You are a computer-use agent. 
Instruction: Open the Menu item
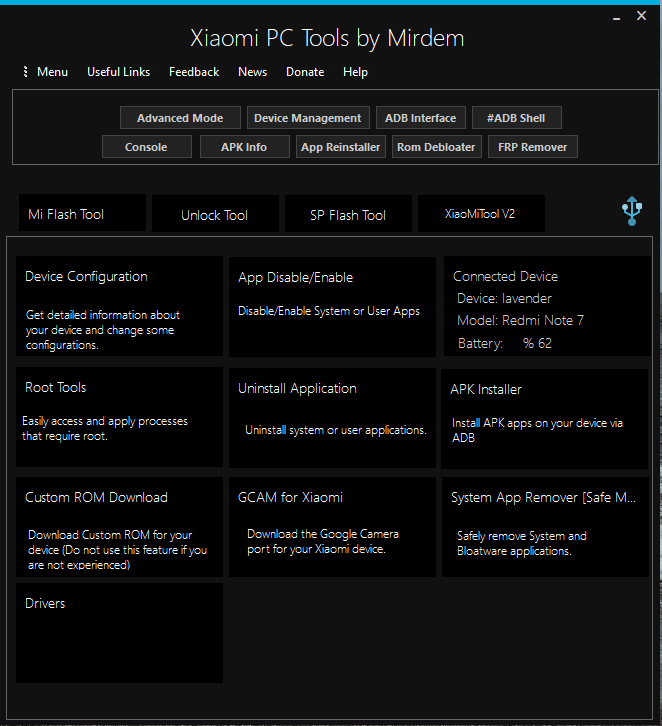(x=52, y=72)
